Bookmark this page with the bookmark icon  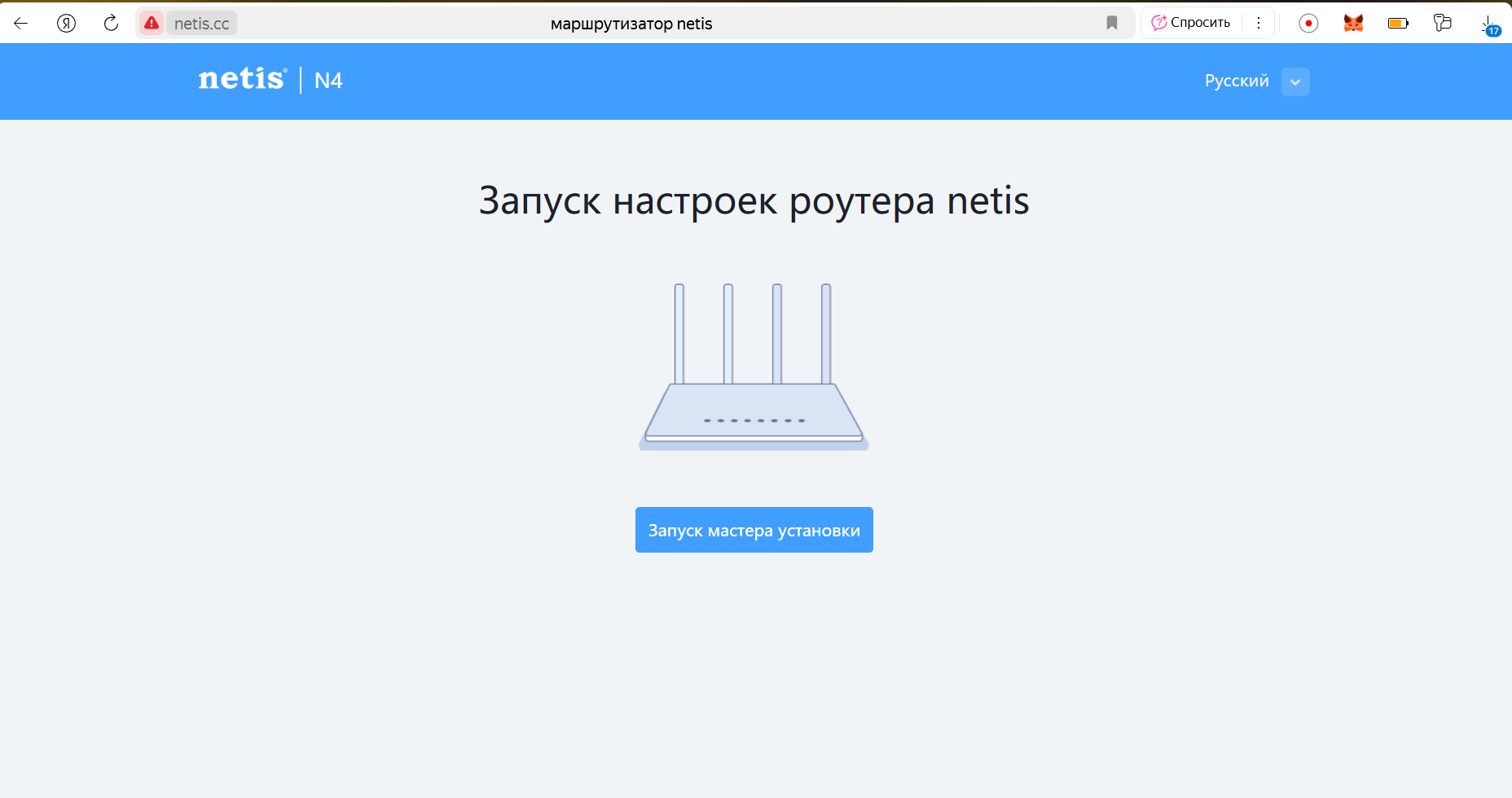pyautogui.click(x=1112, y=23)
